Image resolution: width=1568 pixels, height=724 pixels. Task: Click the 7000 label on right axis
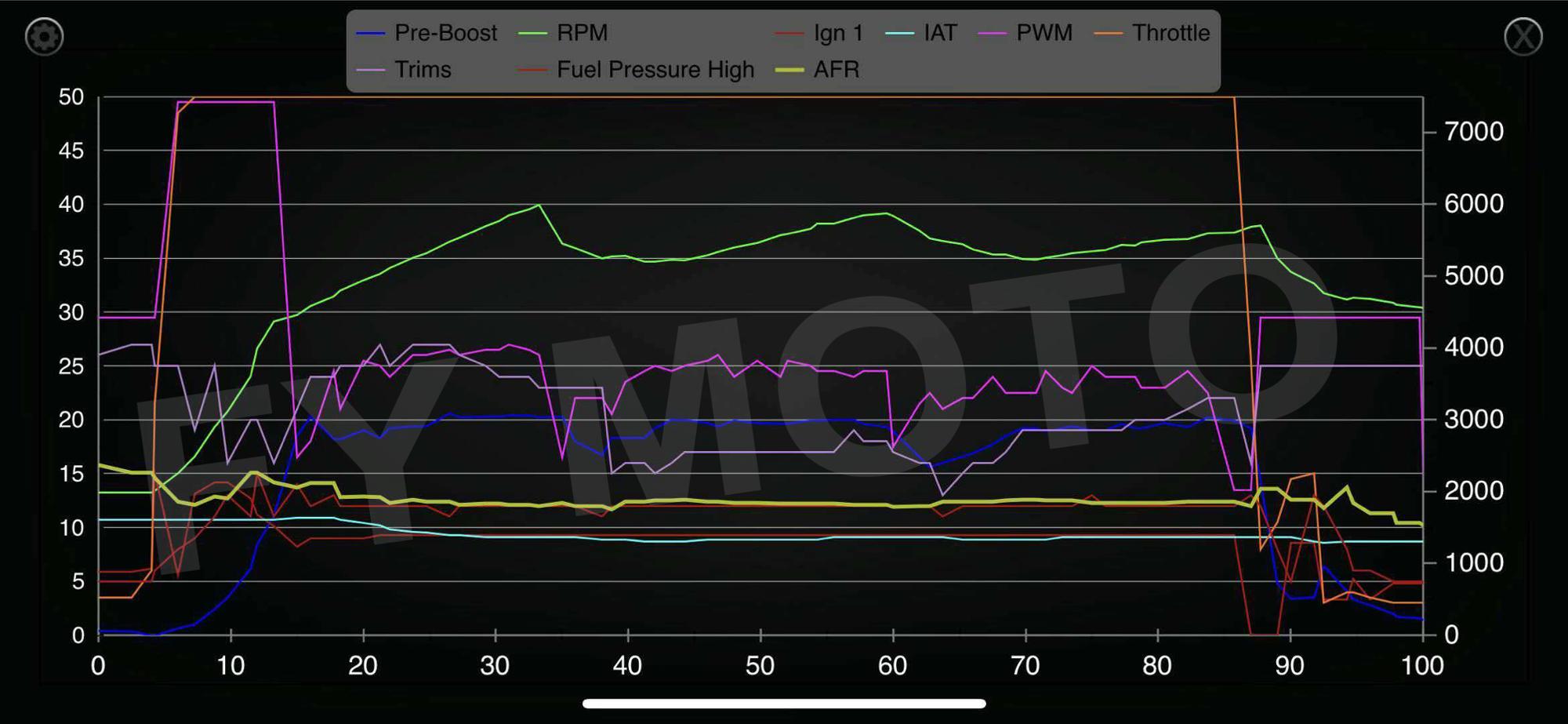pos(1473,132)
